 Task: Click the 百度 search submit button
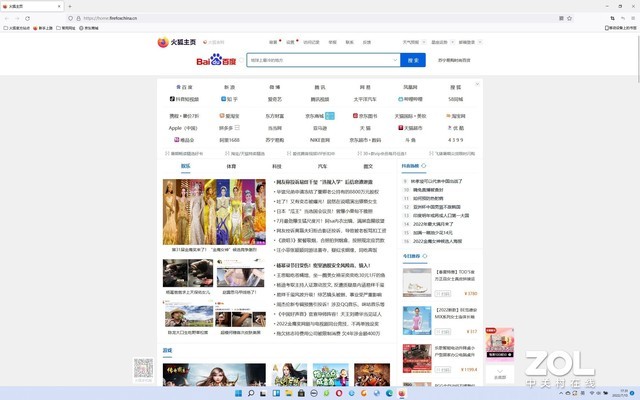(x=415, y=61)
